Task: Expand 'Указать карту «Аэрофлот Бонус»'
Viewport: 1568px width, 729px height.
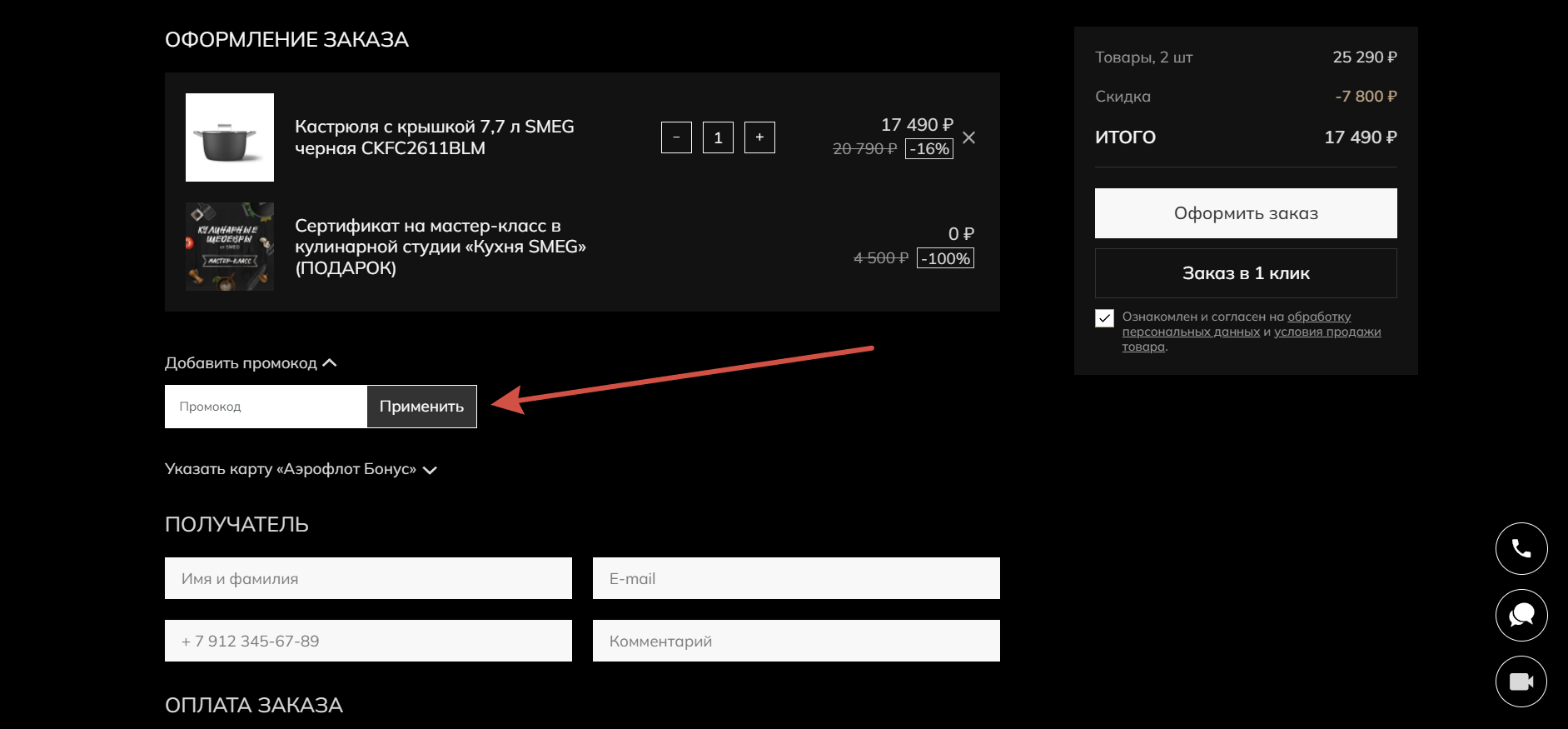Action: coord(301,469)
